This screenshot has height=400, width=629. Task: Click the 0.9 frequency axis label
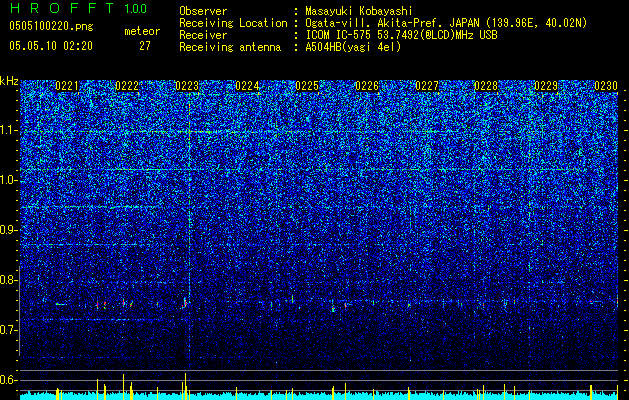click(9, 230)
